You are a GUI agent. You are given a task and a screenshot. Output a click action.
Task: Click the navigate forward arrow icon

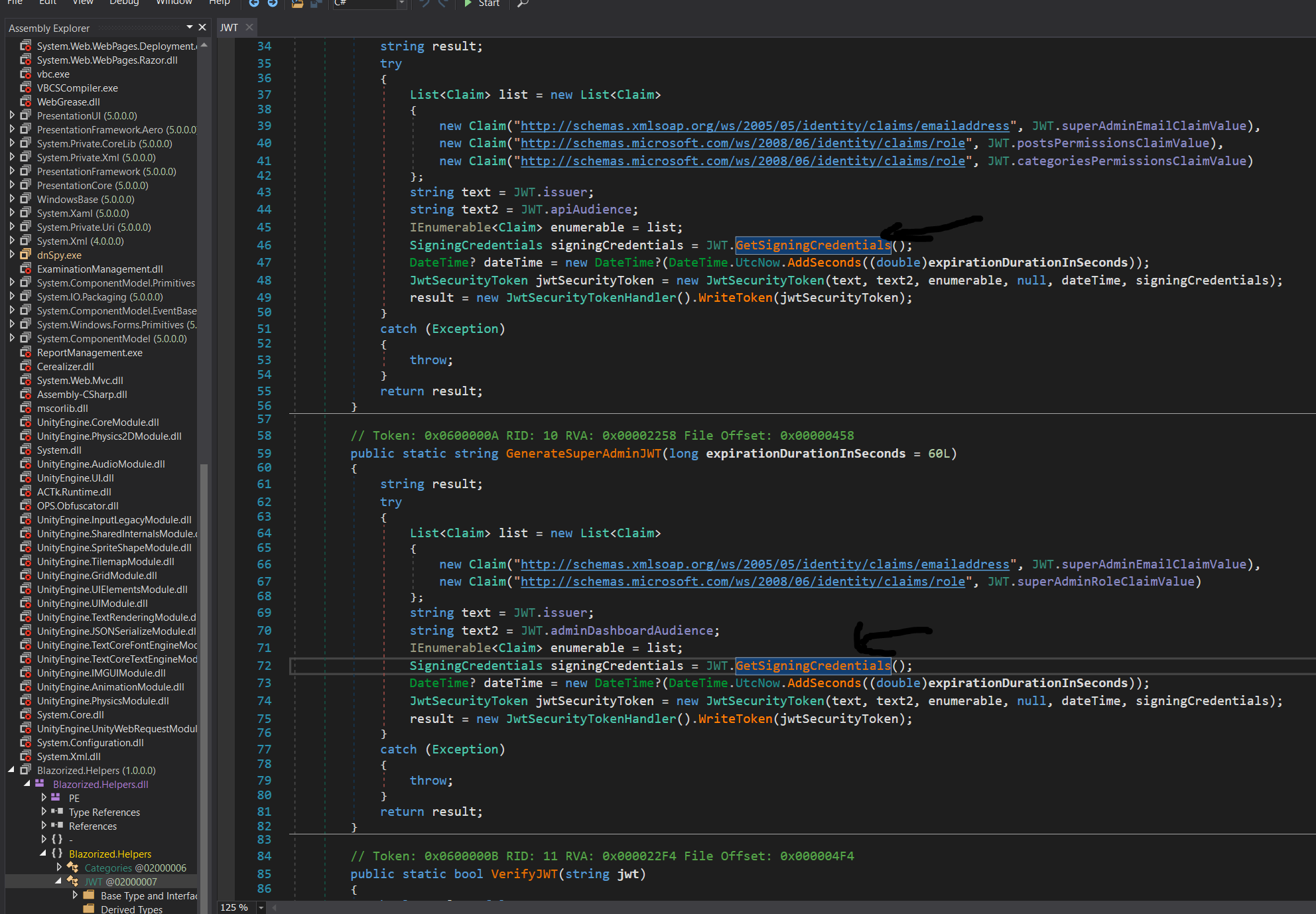272,3
